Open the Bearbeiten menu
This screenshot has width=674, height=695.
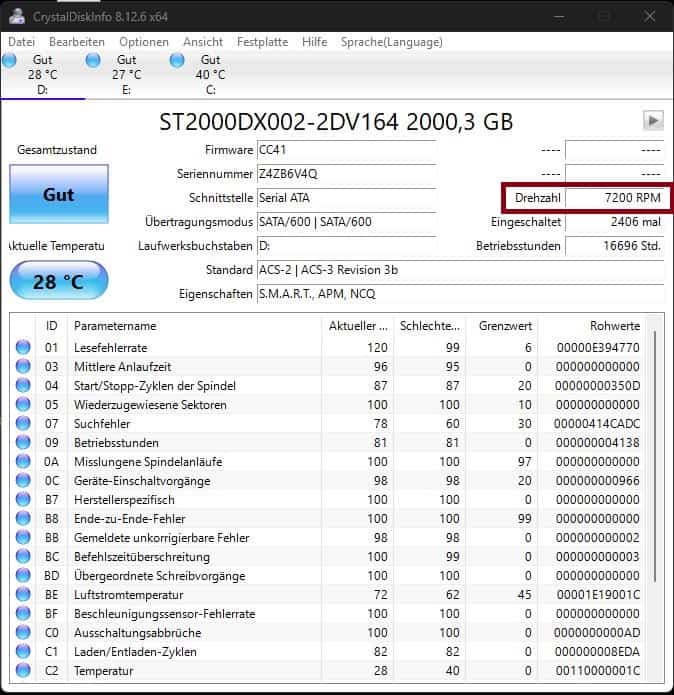tap(77, 42)
